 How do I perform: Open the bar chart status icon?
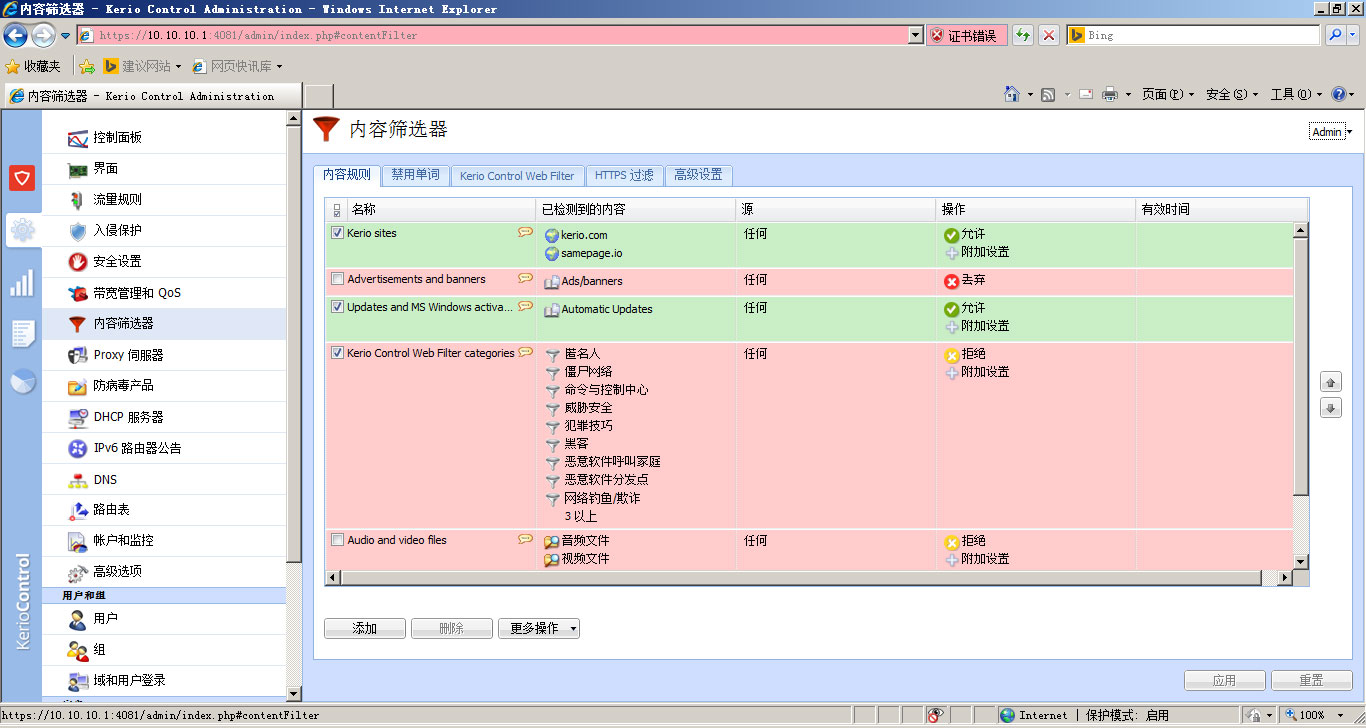point(22,283)
